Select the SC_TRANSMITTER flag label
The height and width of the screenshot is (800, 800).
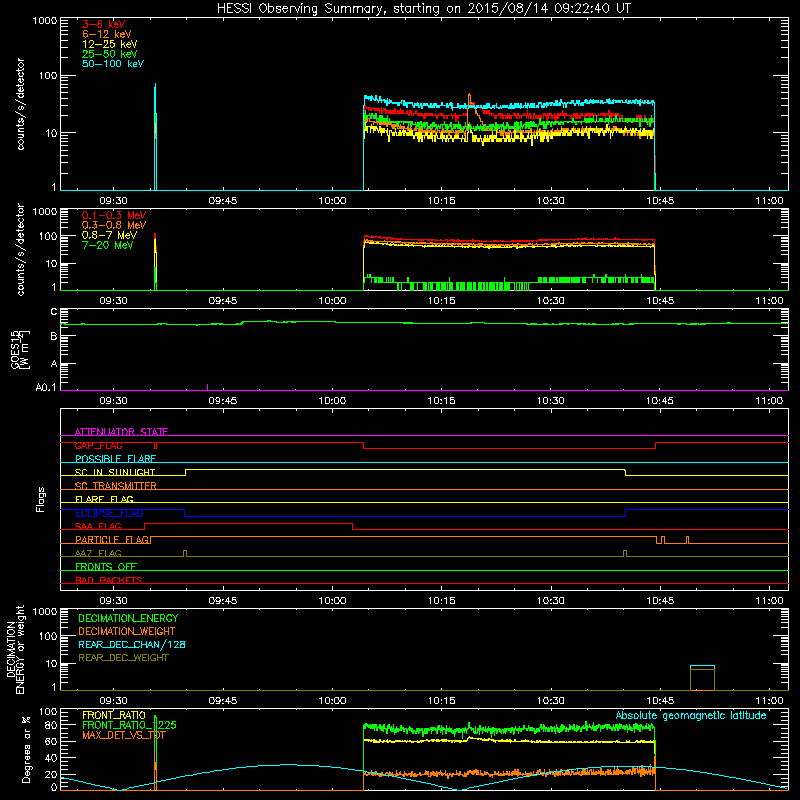[x=115, y=486]
